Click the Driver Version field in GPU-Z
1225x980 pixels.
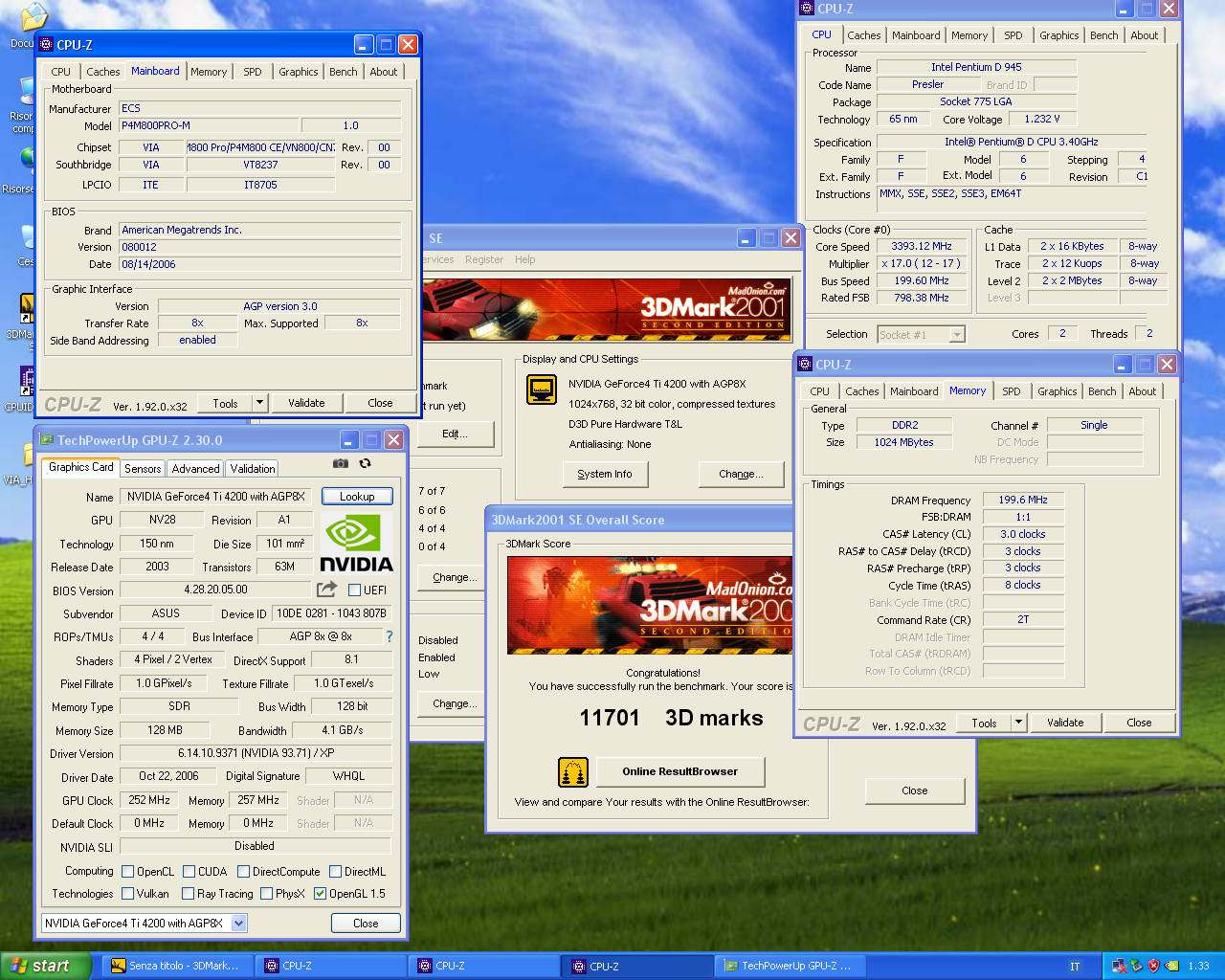pos(256,753)
